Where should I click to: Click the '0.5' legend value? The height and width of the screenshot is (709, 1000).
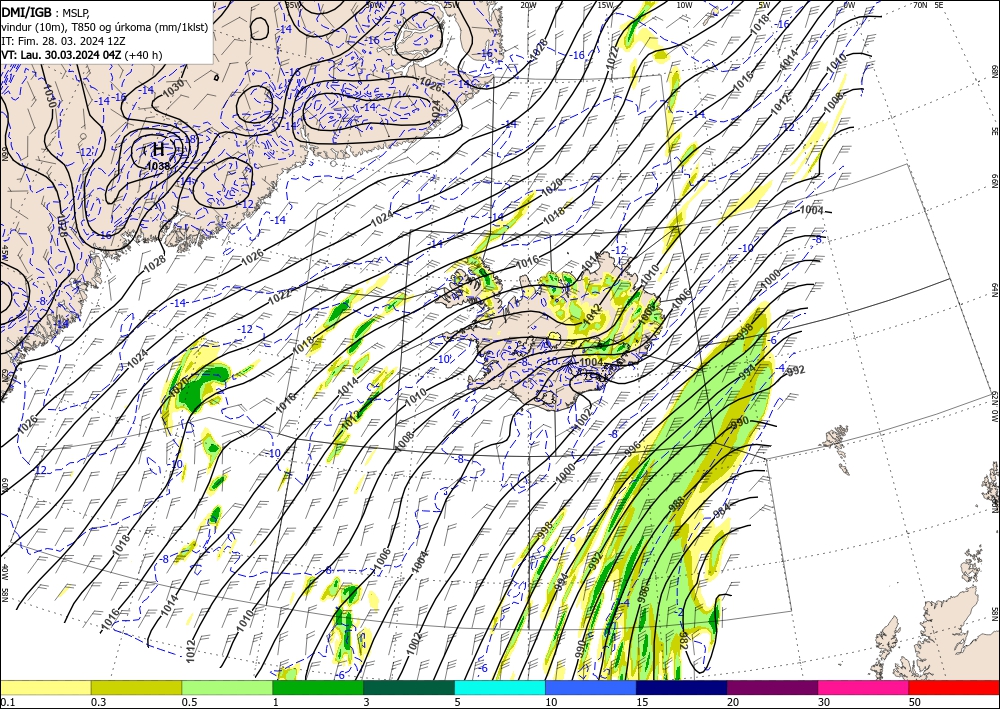(189, 702)
